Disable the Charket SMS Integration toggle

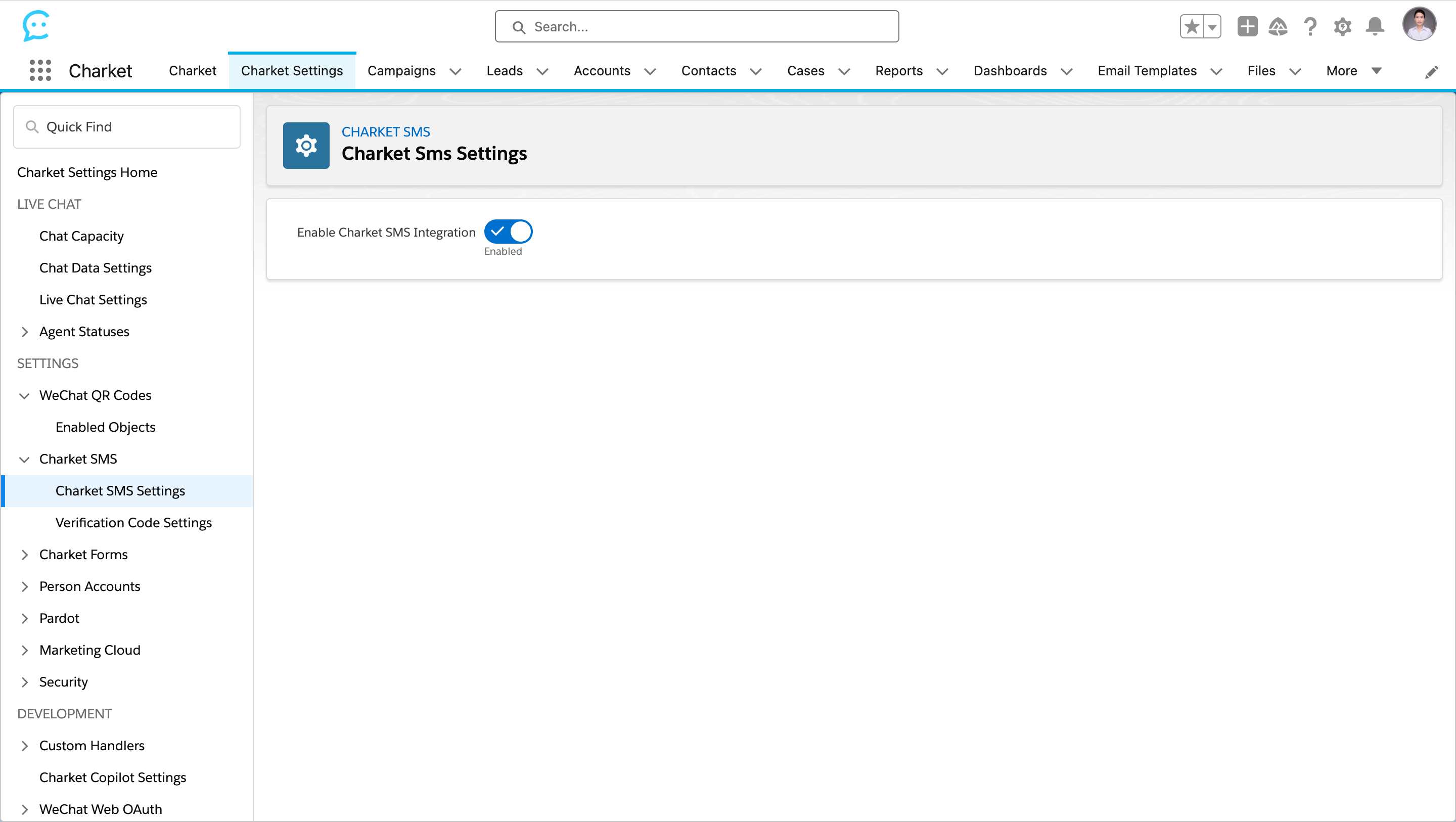(508, 231)
